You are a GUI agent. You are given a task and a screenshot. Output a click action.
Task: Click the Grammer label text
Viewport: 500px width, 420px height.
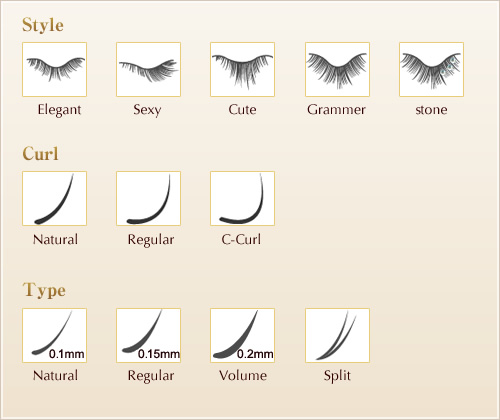pyautogui.click(x=336, y=110)
